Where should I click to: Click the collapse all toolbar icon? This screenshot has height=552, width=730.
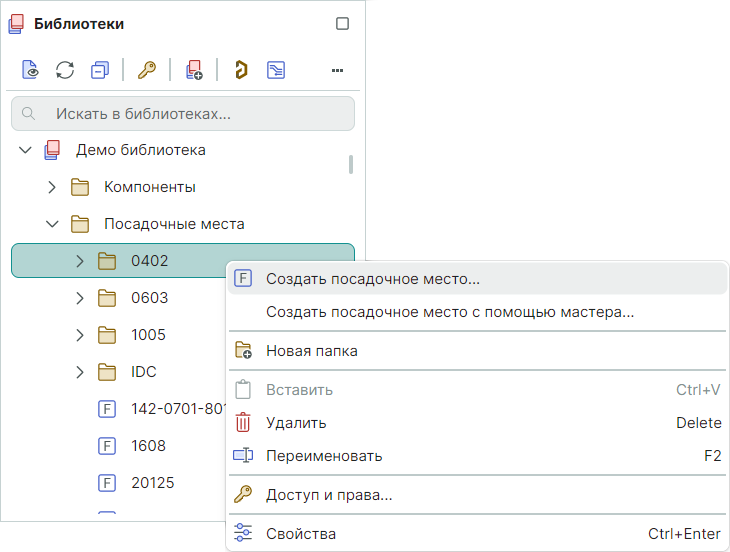99,70
